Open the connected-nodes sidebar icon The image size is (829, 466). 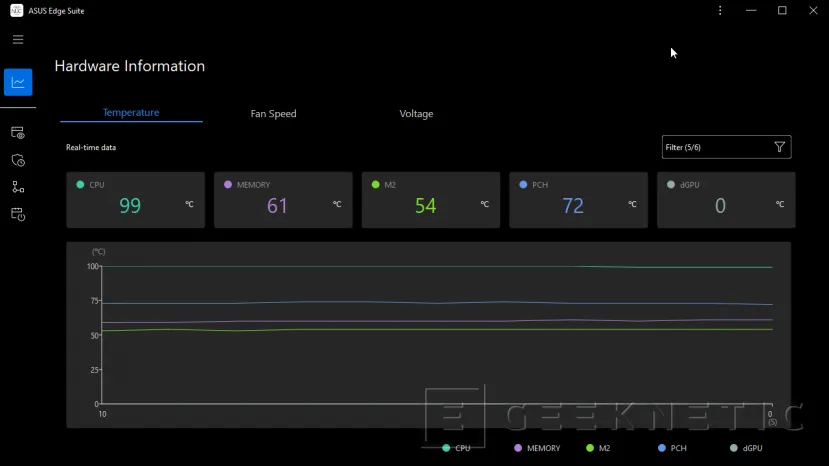click(x=18, y=187)
